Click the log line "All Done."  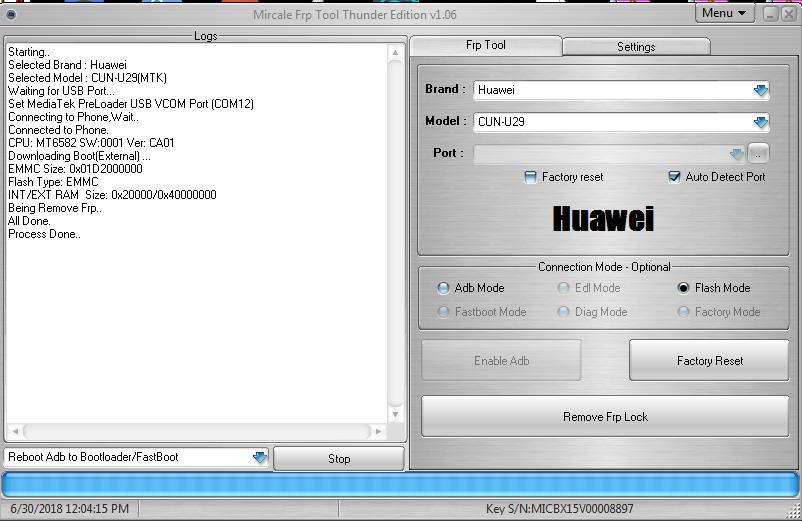[29, 221]
